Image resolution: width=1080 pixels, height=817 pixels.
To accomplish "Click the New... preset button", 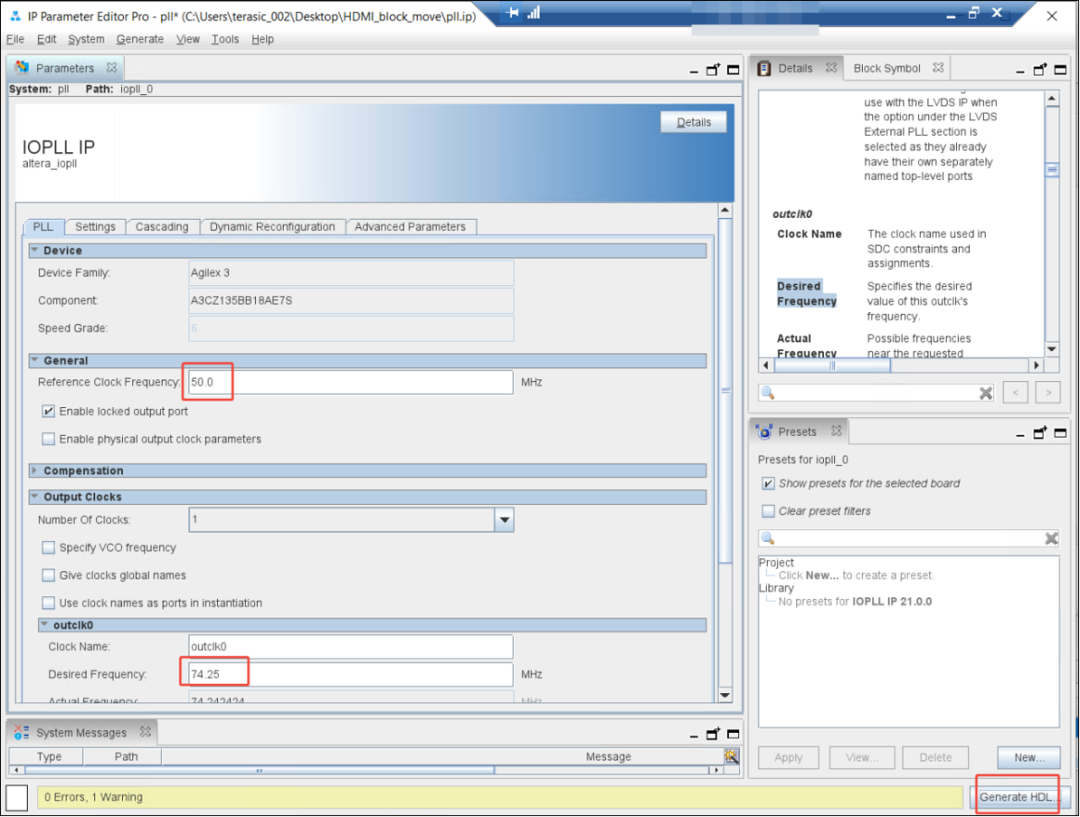I will click(x=1029, y=758).
